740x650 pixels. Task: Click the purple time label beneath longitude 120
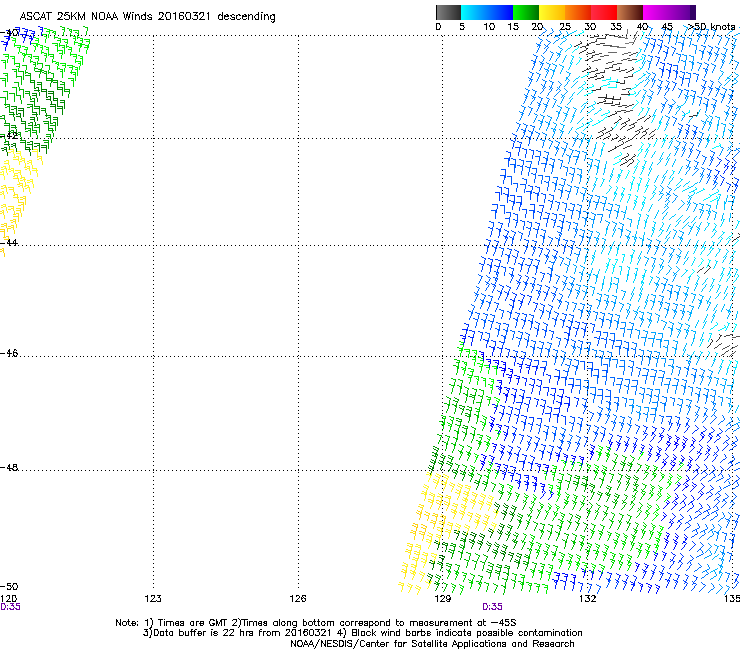pyautogui.click(x=10, y=607)
